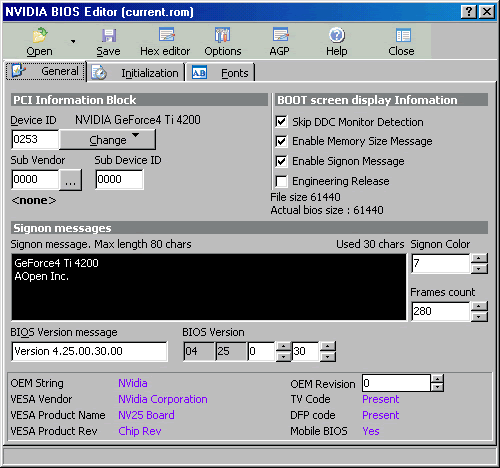500x468 pixels.
Task: Toggle Enable Signon Message checkbox
Action: (x=281, y=161)
